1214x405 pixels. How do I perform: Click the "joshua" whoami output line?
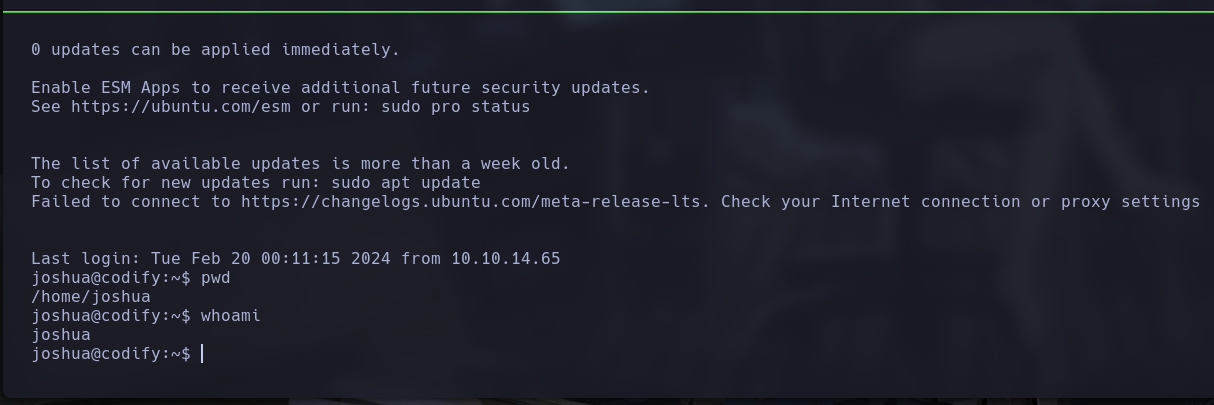(61, 335)
